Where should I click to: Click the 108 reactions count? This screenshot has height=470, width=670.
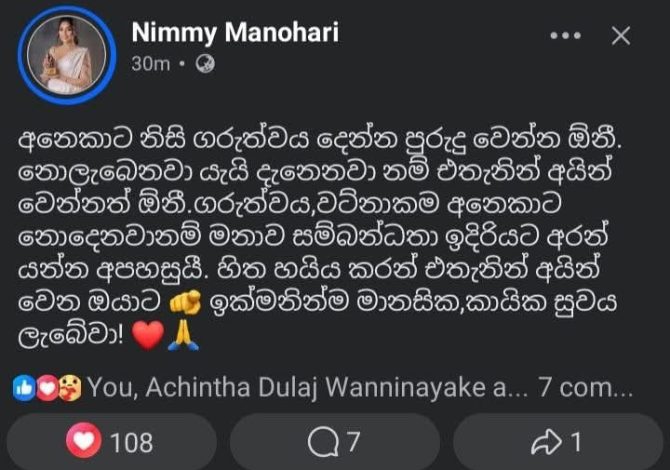click(129, 441)
